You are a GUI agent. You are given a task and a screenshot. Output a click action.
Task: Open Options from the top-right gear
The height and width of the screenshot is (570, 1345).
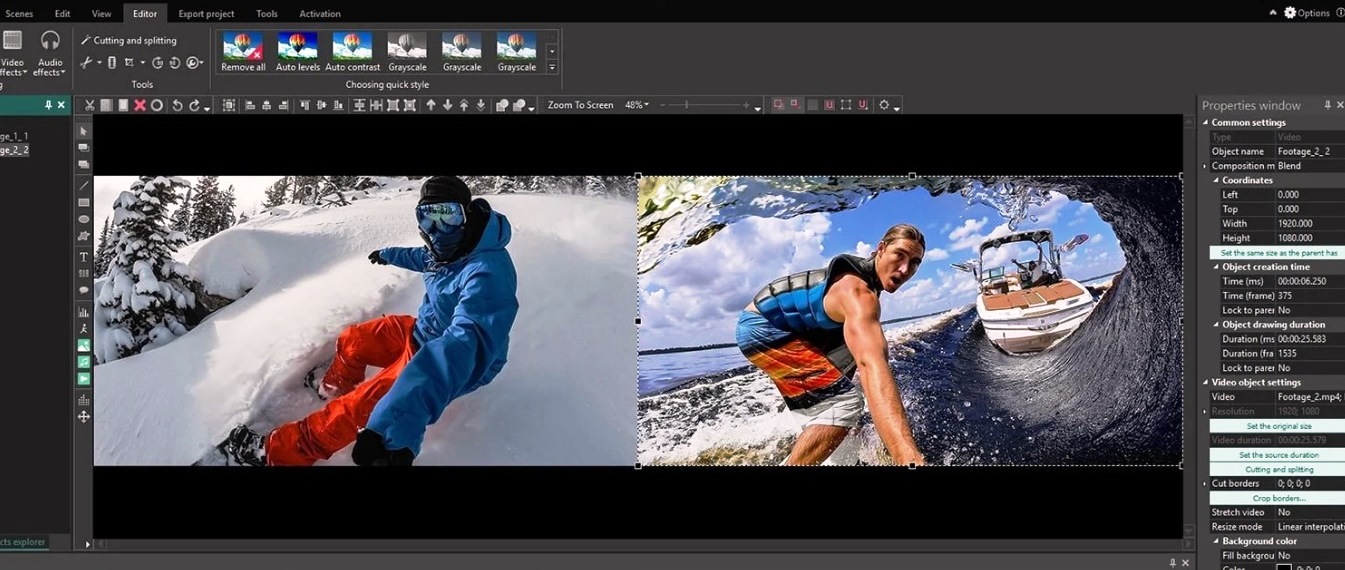point(1307,13)
